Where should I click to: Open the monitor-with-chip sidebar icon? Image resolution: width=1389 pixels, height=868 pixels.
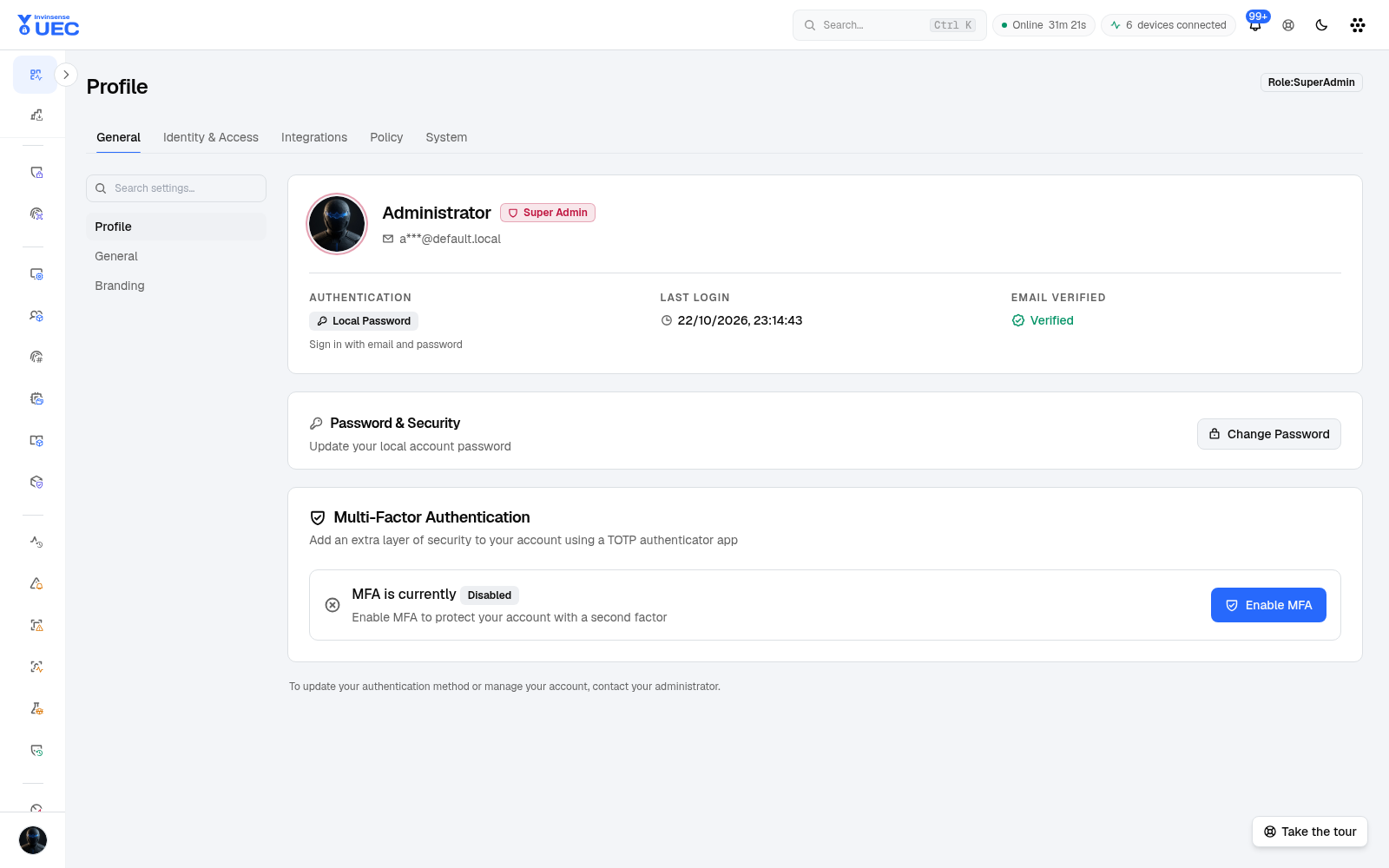coord(36,273)
